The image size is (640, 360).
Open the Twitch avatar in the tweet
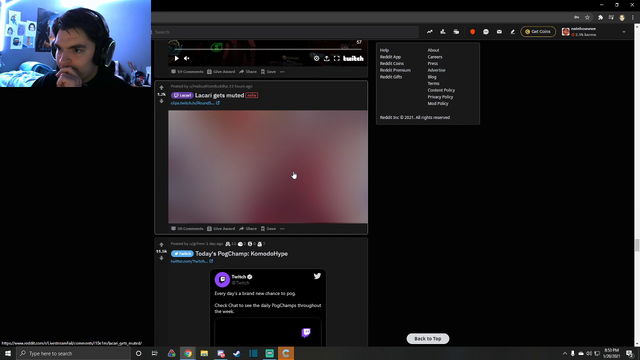tap(222, 280)
